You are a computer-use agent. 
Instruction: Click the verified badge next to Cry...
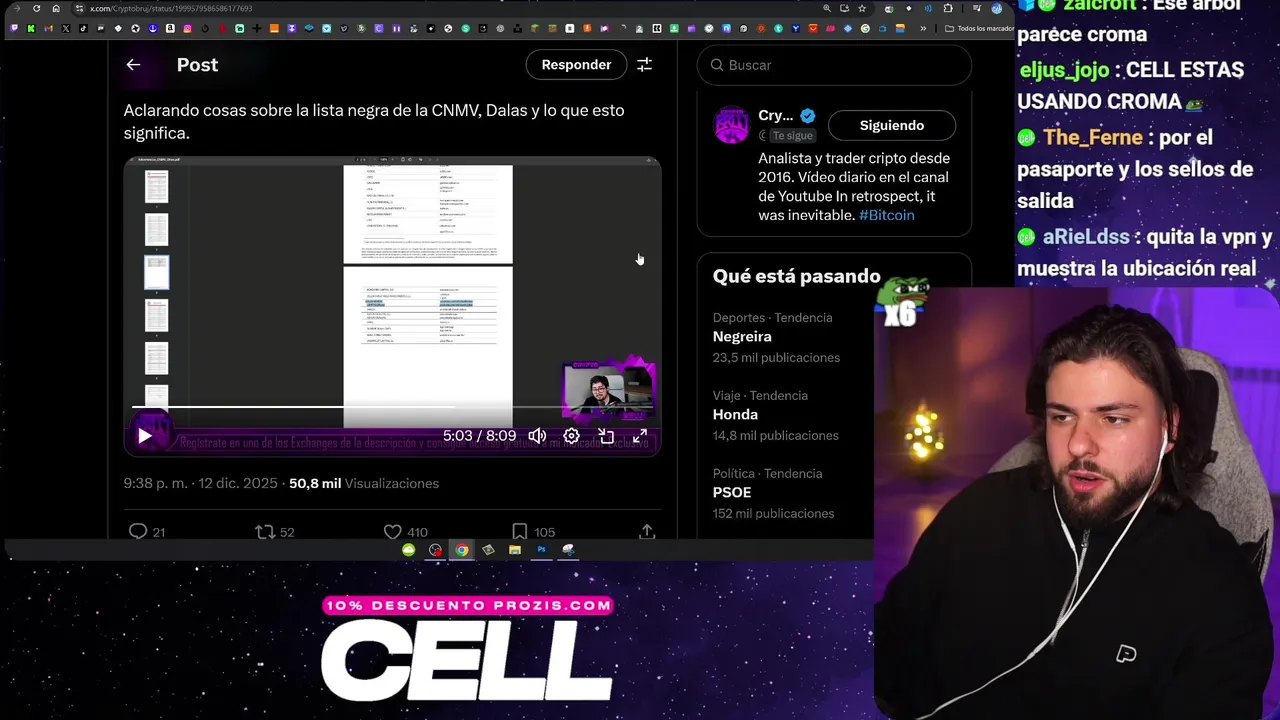tap(807, 116)
